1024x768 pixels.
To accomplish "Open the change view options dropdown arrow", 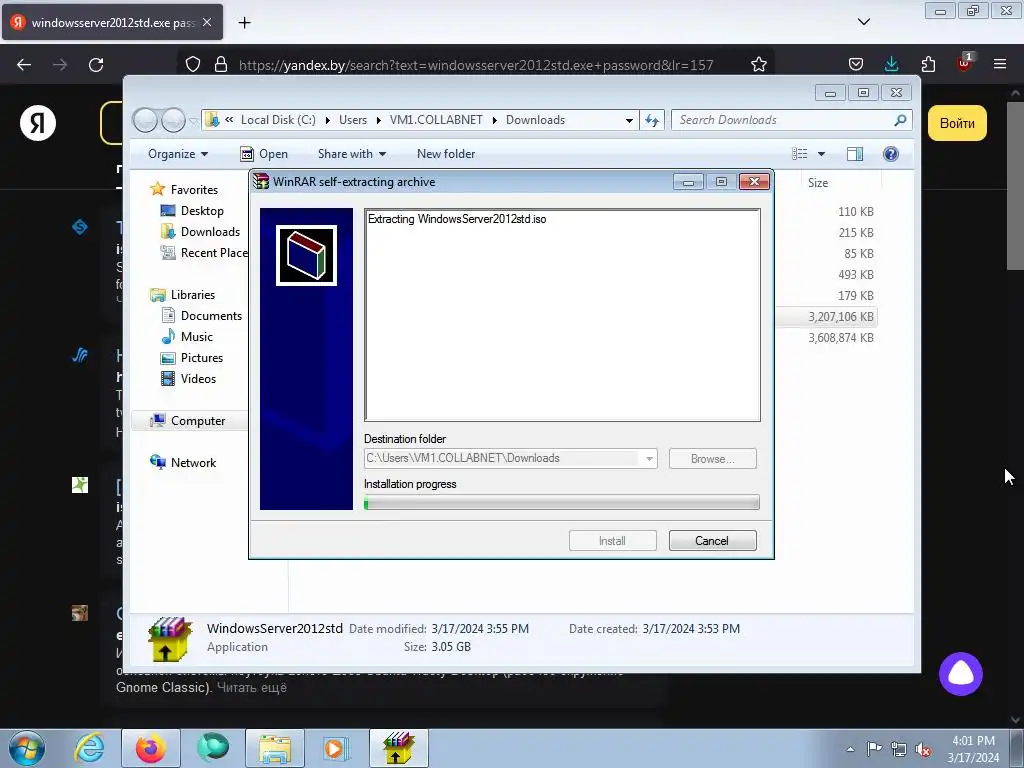I will [822, 154].
